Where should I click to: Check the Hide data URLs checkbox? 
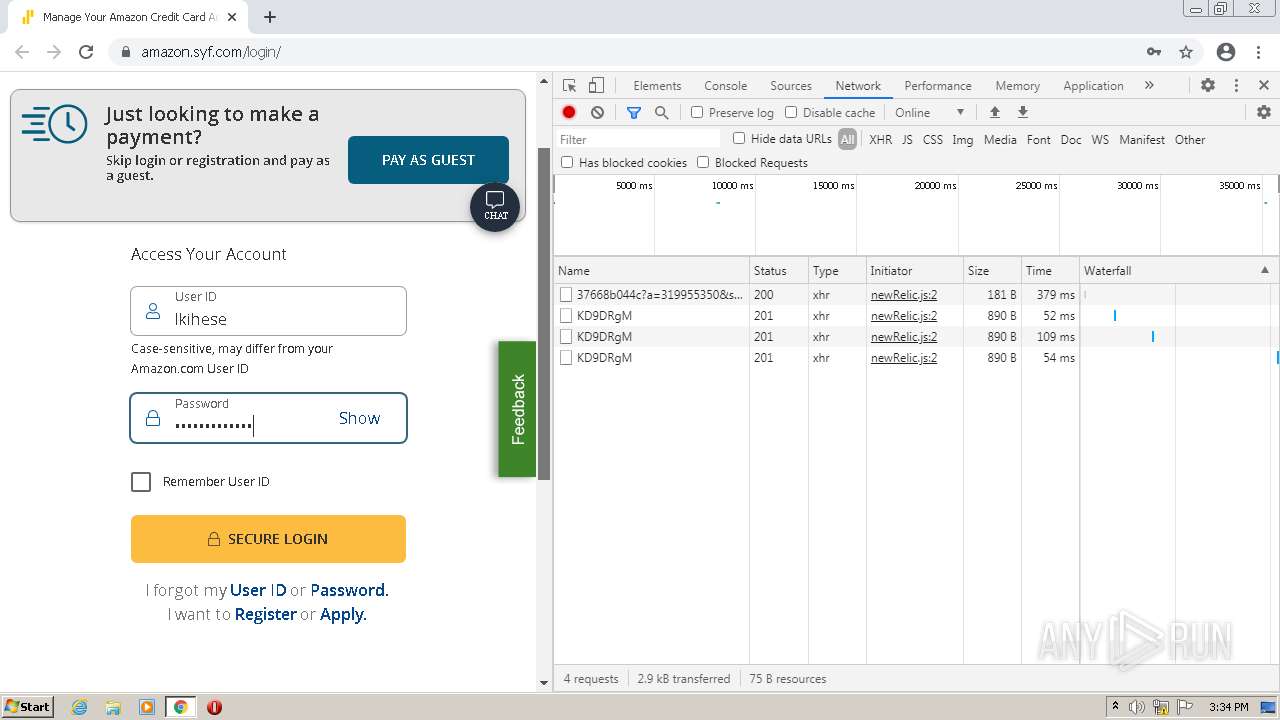coord(739,138)
